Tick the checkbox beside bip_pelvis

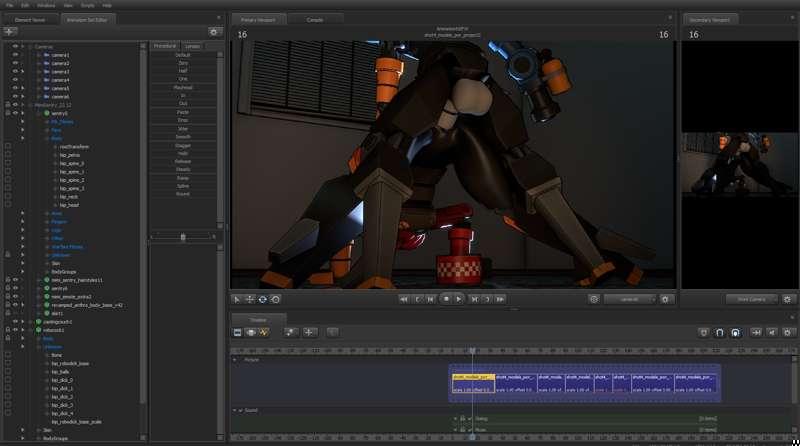coord(8,155)
